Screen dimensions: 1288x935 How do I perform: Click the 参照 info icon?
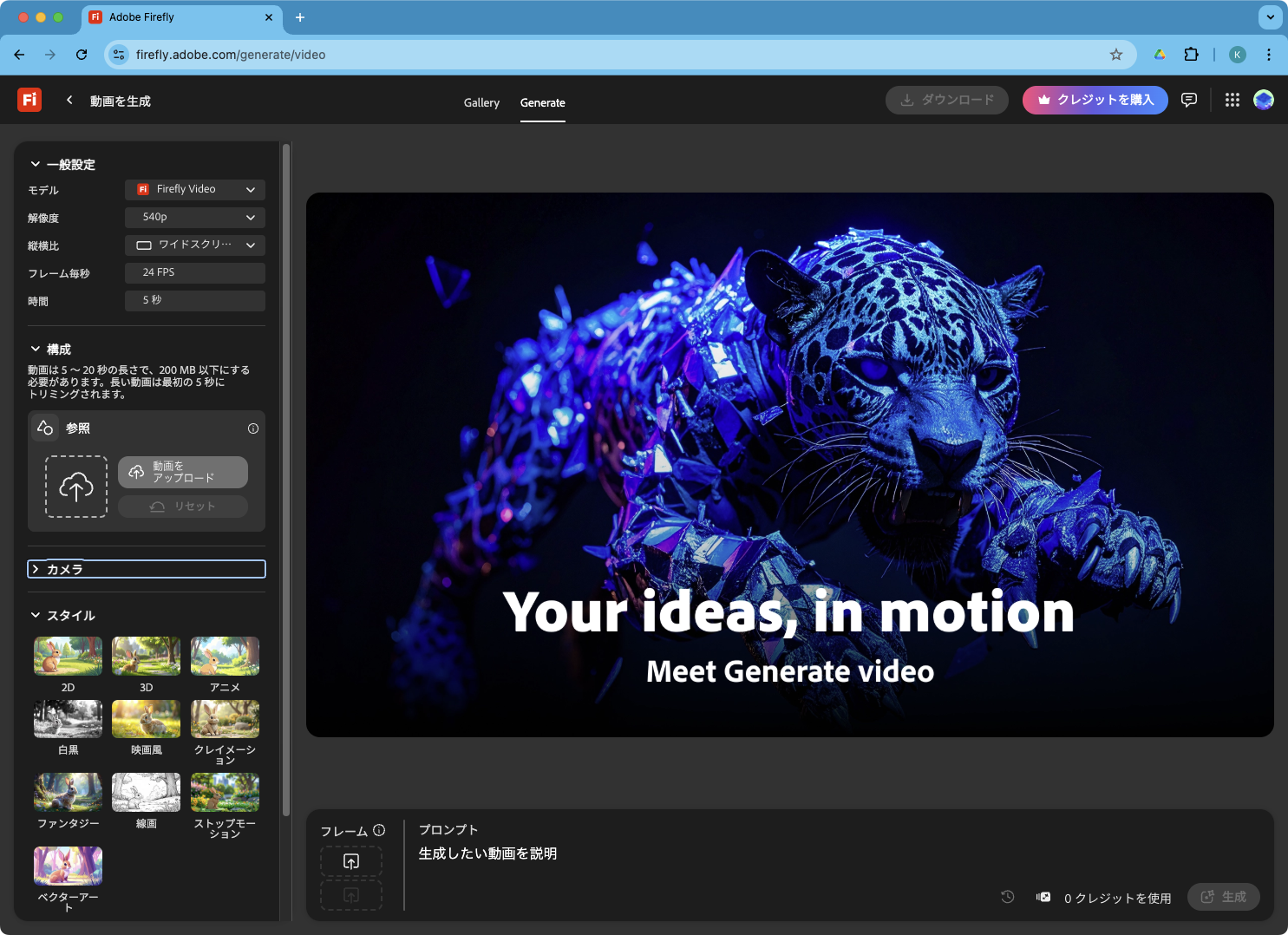click(253, 428)
